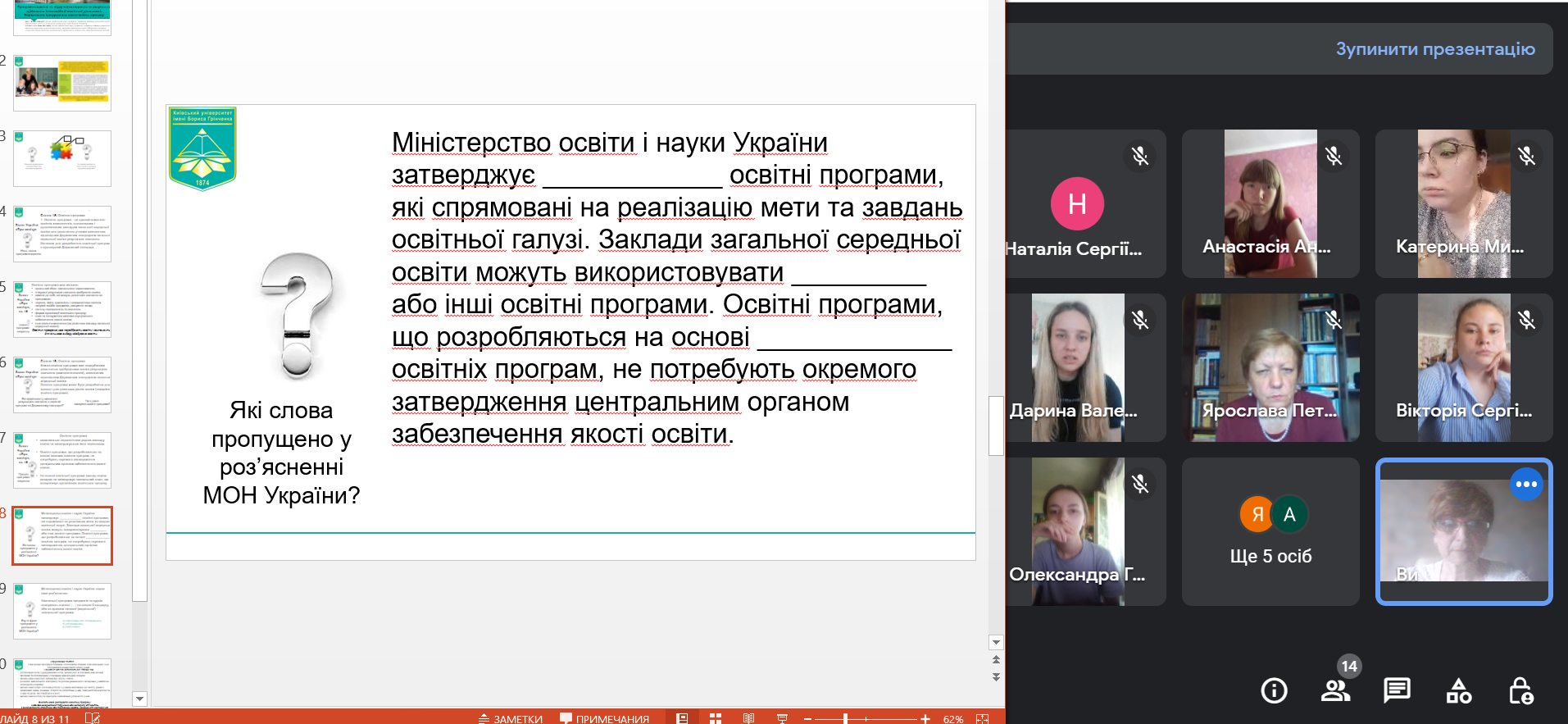
Task: Toggle the ЗАМЕТКИ notes pane
Action: 511,718
